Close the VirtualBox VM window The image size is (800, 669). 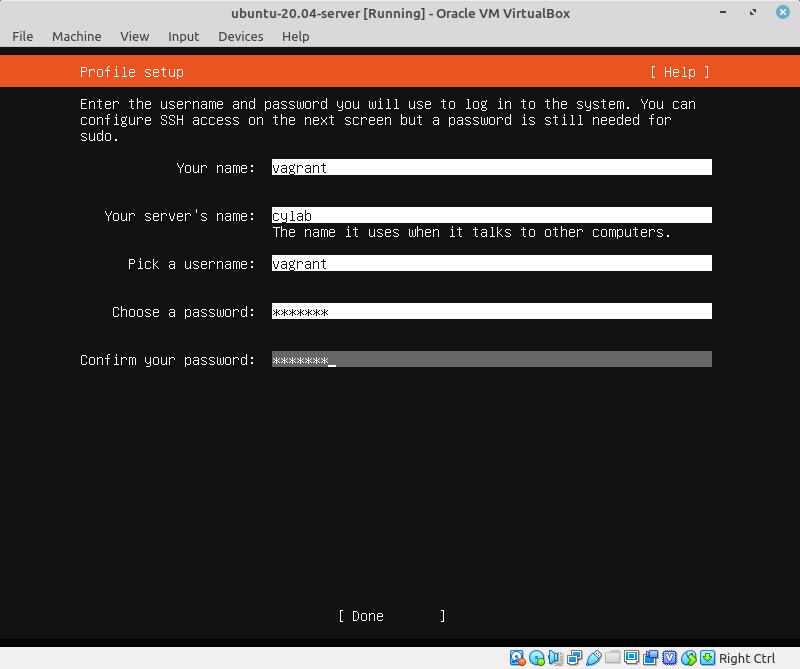click(x=783, y=12)
